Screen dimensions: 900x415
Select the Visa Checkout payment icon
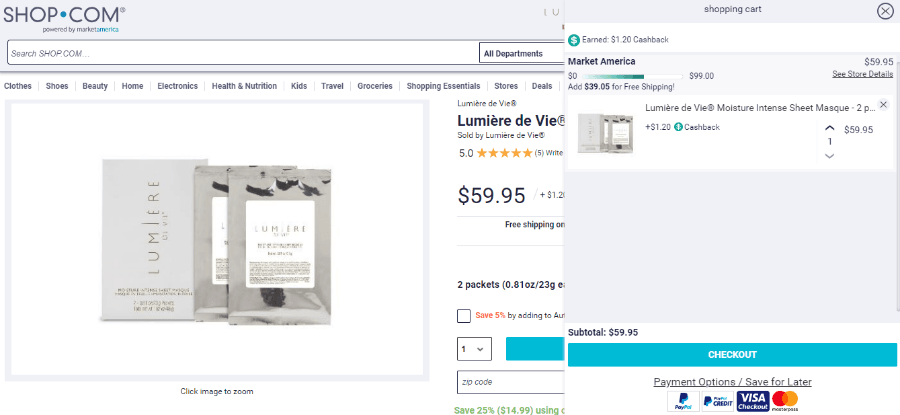click(x=752, y=401)
